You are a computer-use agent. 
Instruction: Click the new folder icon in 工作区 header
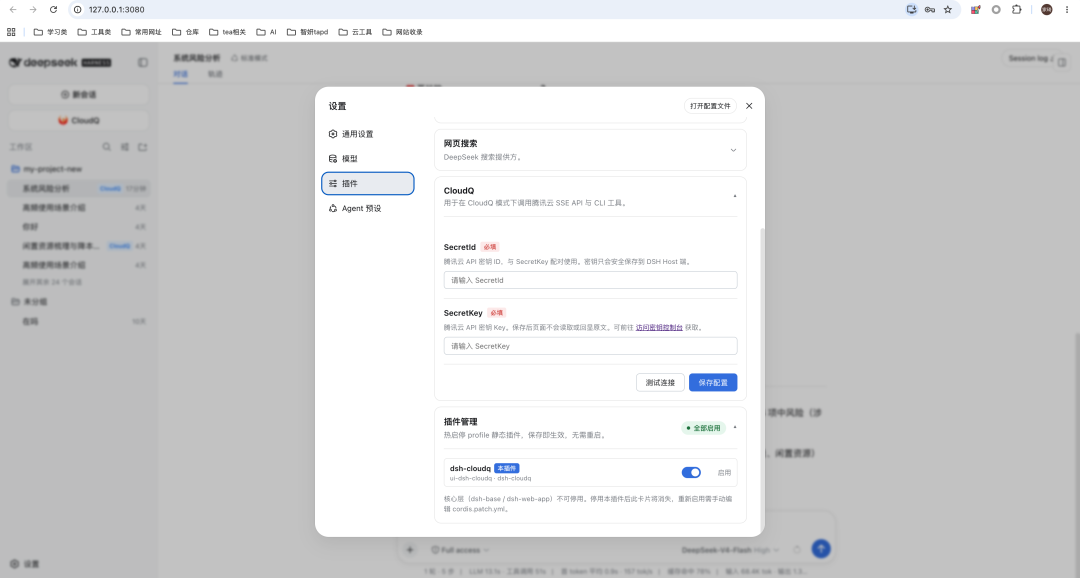tap(143, 147)
